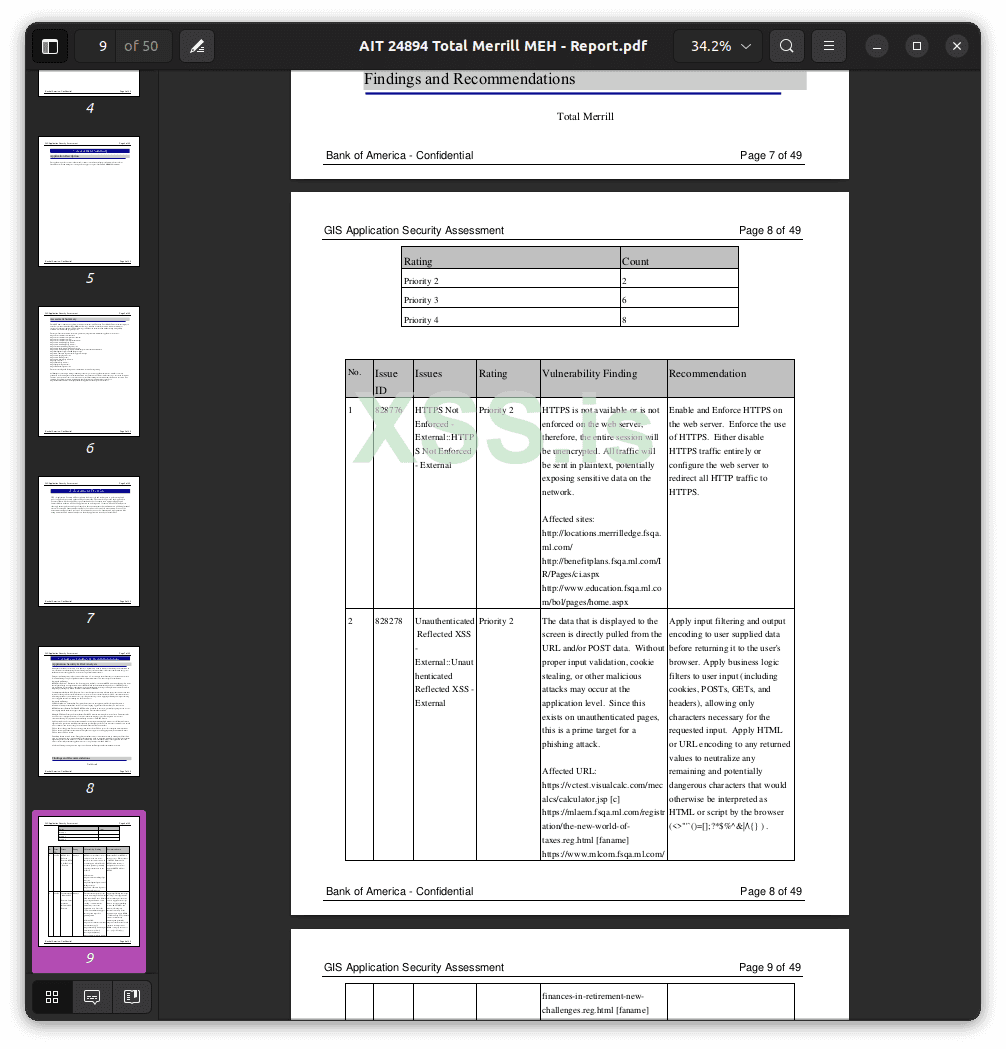Click 'Page 9 of 49' header label
Viewport: 1006px width, 1049px height.
pos(770,967)
